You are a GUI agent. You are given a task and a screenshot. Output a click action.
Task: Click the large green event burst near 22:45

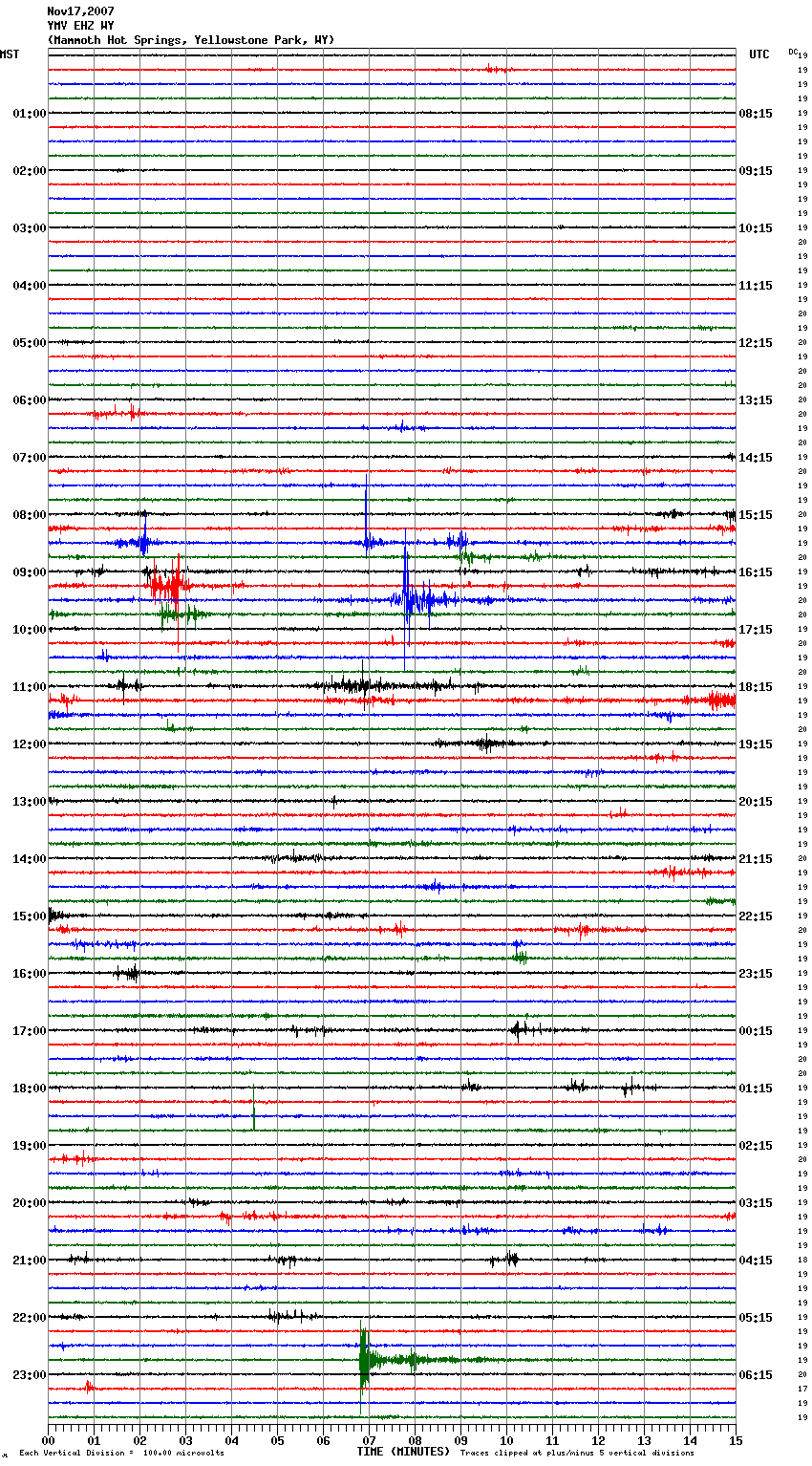point(365,1359)
